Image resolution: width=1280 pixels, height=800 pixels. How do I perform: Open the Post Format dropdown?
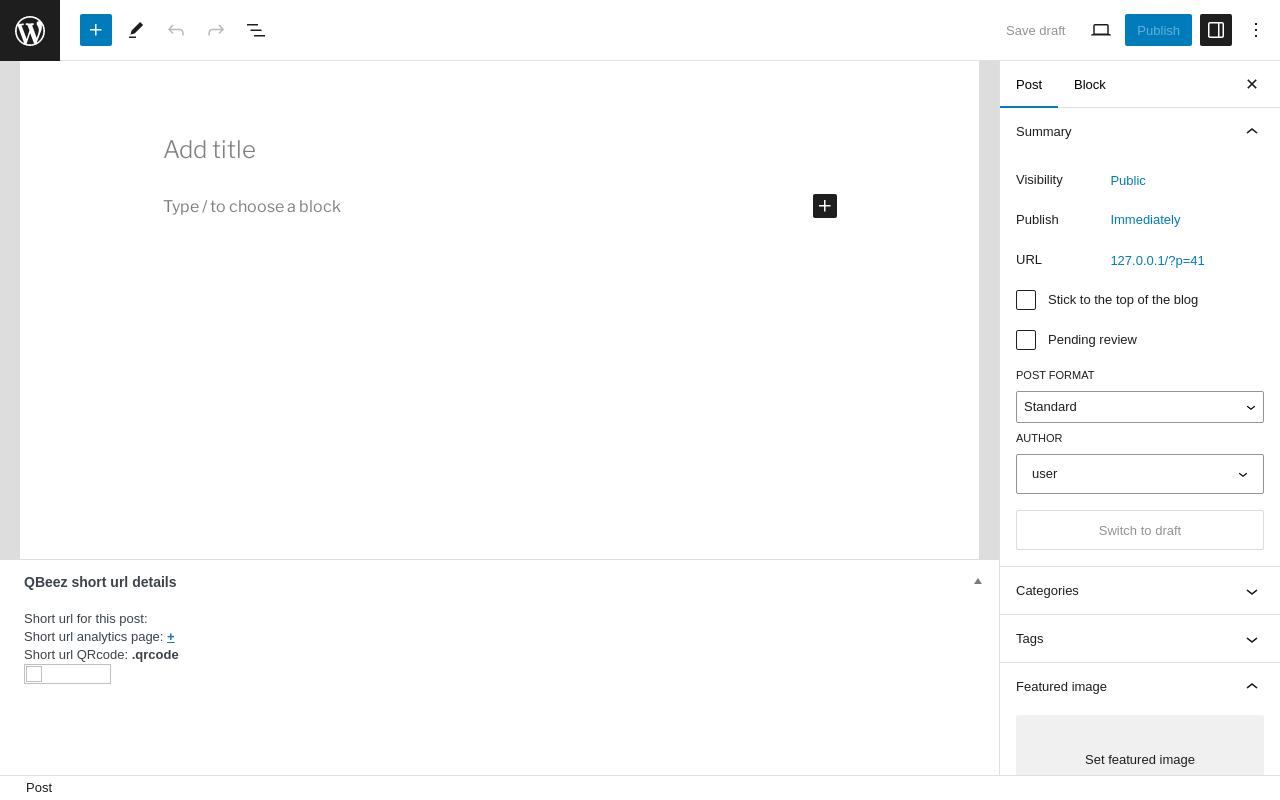[1140, 407]
